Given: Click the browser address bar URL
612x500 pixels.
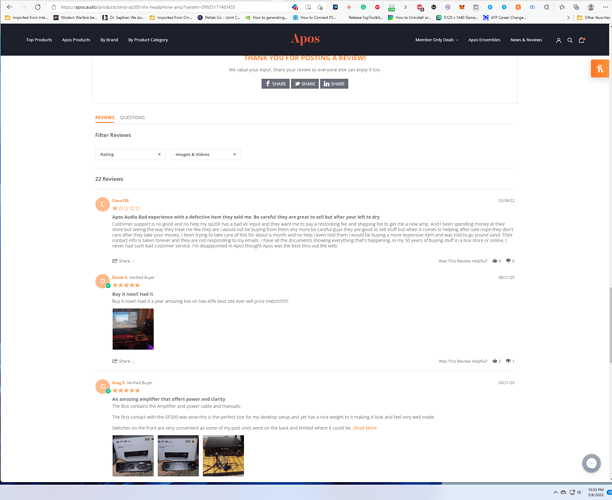Looking at the screenshot, I should [x=148, y=7].
